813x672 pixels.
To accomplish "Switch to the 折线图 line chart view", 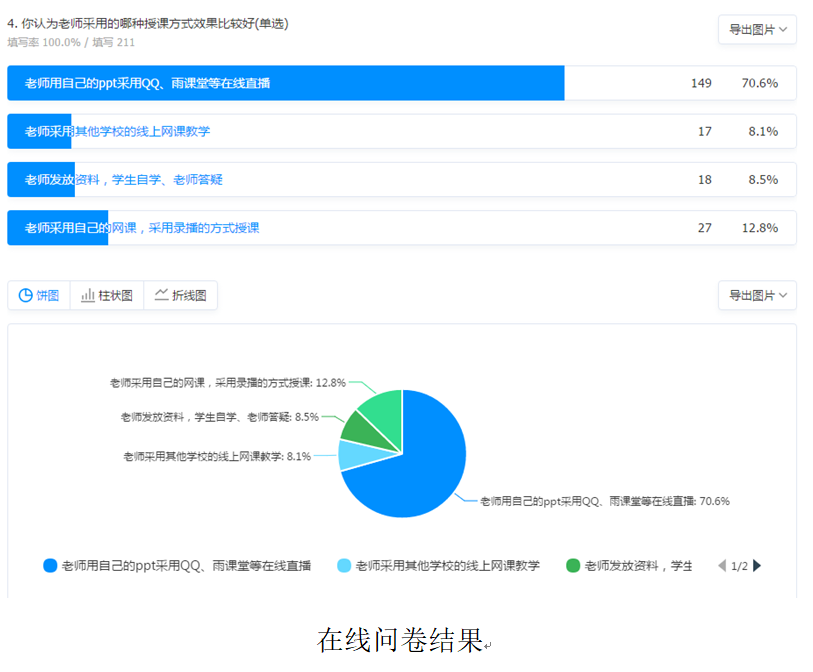I will click(180, 296).
